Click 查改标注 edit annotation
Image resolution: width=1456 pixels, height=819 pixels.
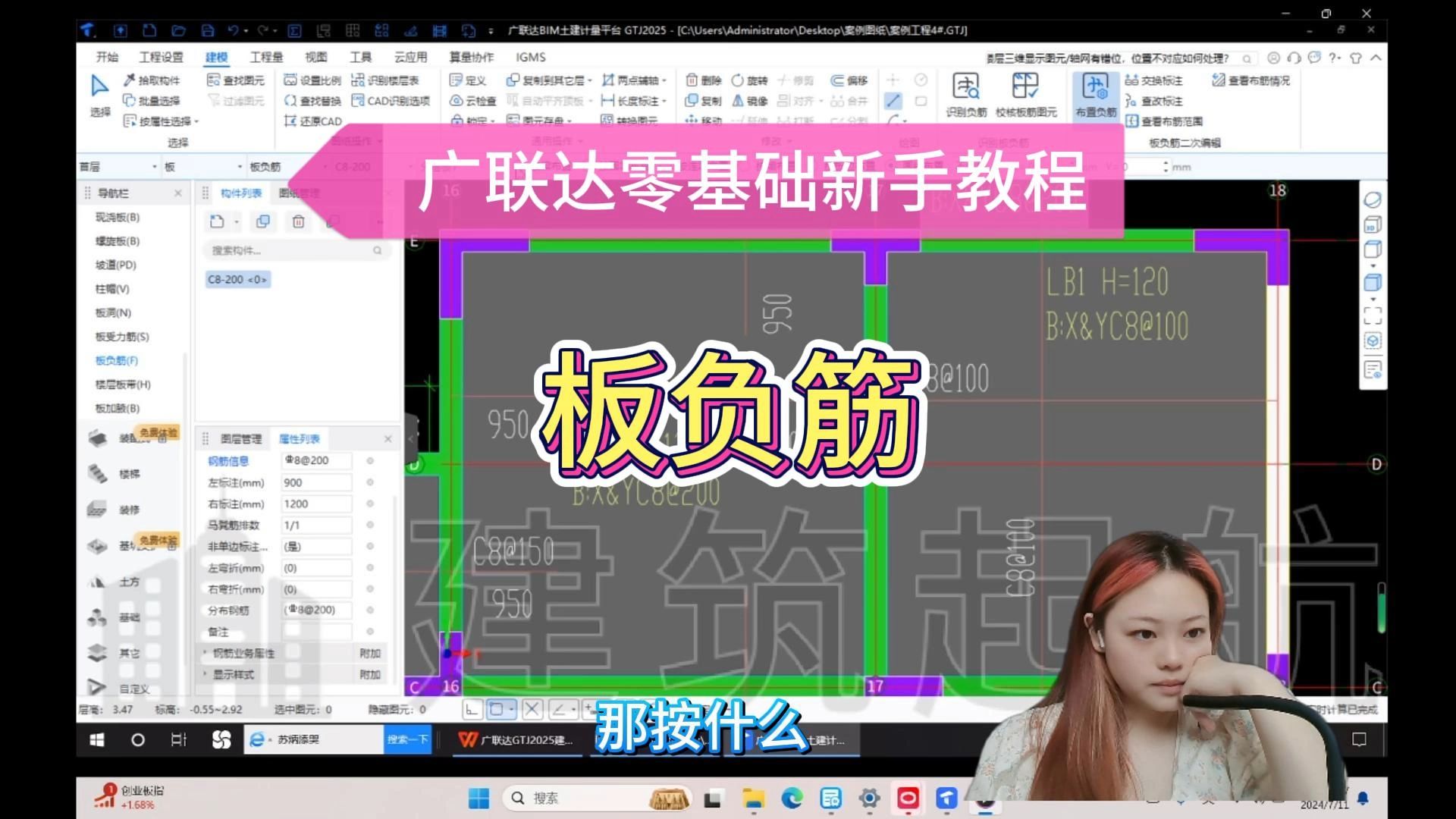pyautogui.click(x=1154, y=101)
